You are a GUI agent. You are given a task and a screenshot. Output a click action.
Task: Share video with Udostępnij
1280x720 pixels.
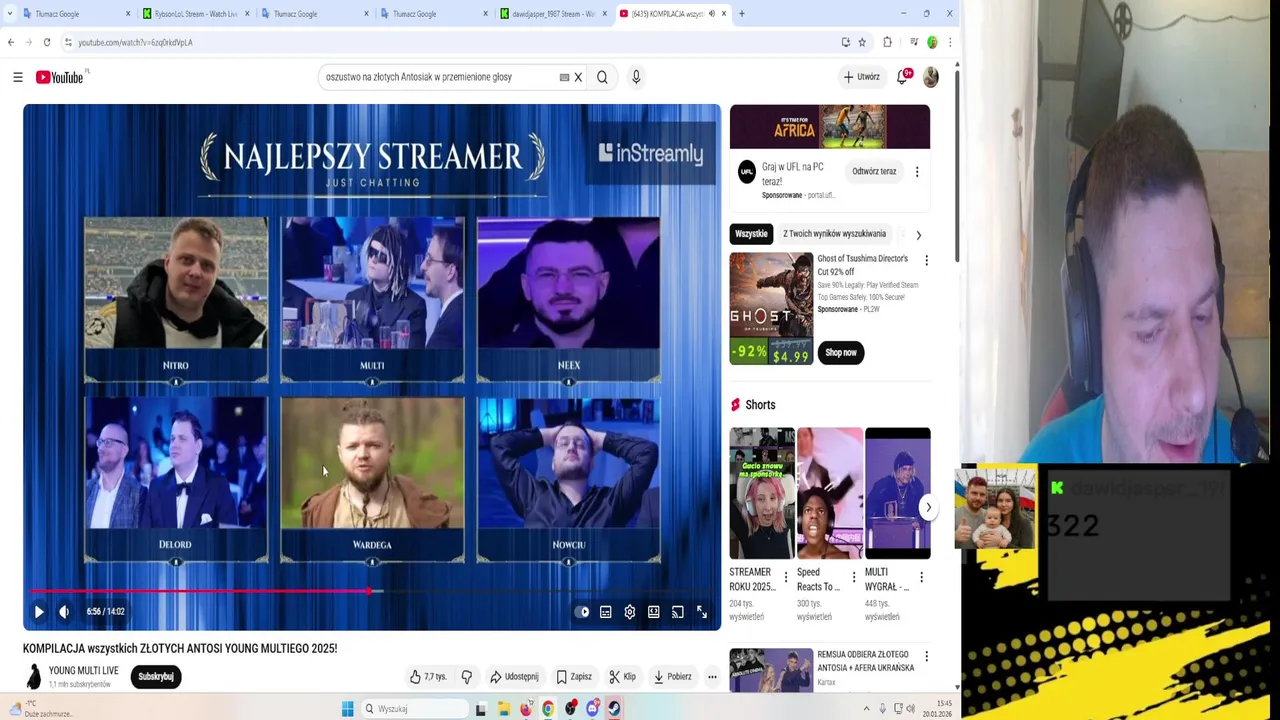click(514, 677)
